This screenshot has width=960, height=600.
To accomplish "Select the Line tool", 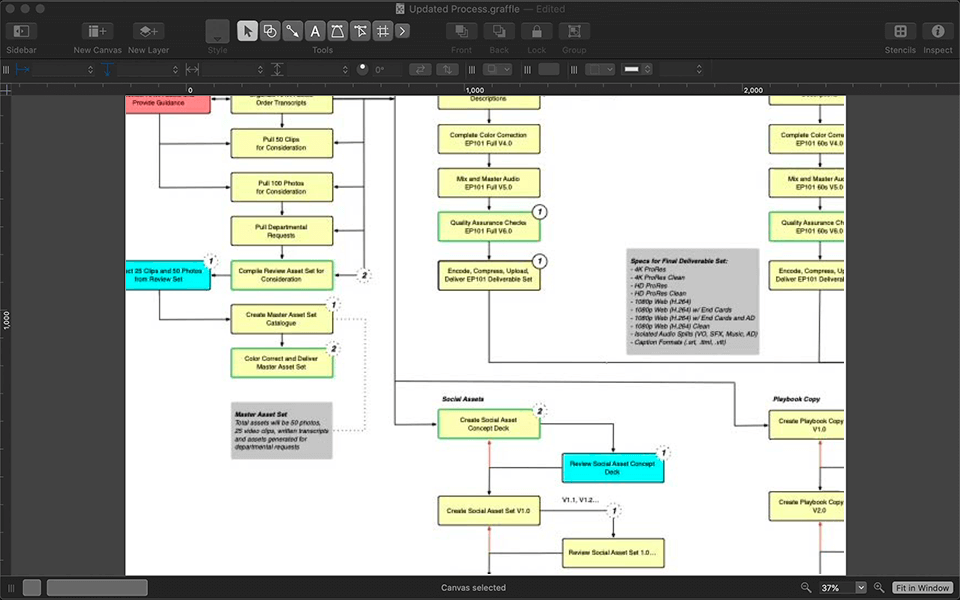I will pyautogui.click(x=293, y=31).
